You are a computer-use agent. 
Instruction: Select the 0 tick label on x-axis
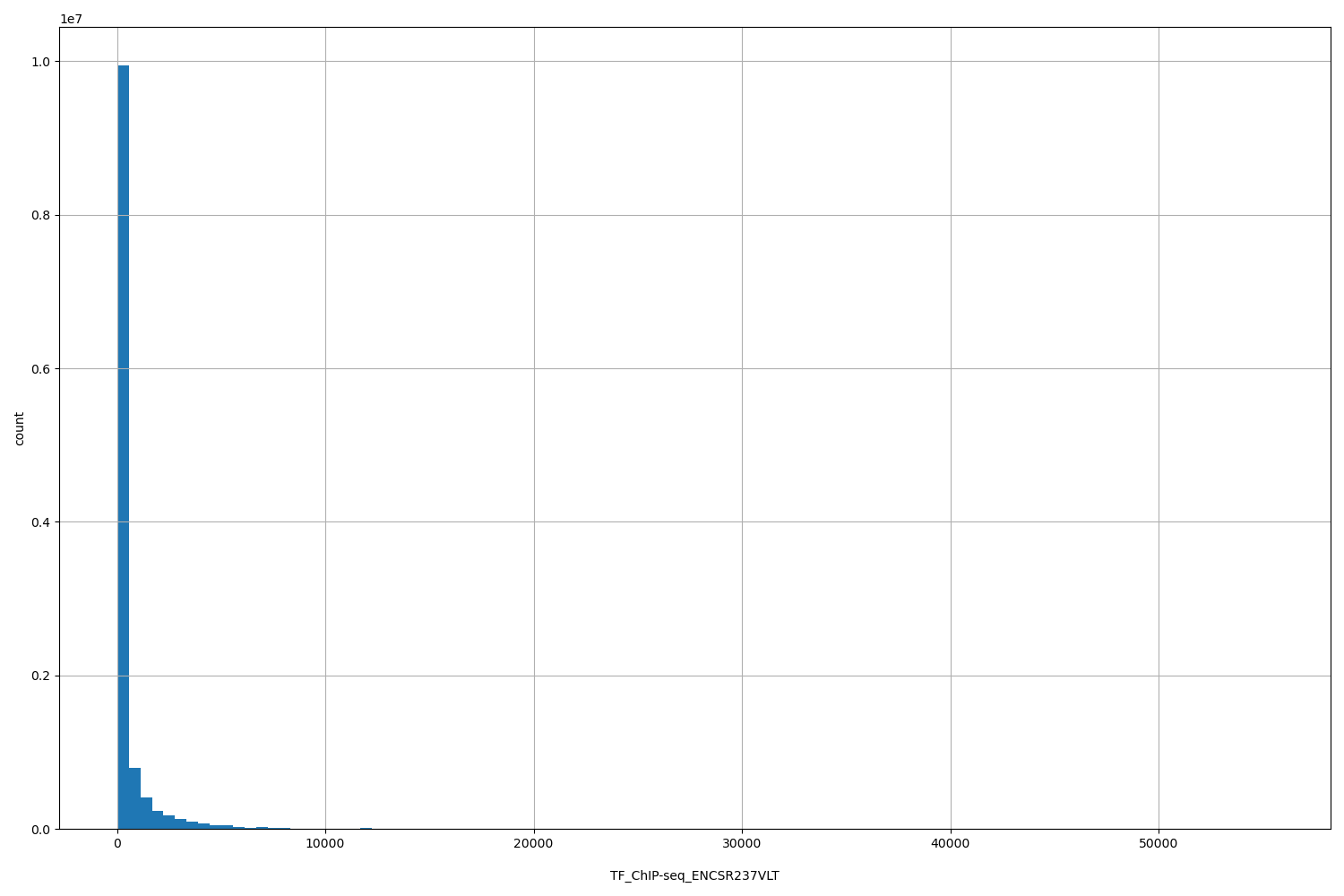point(116,843)
